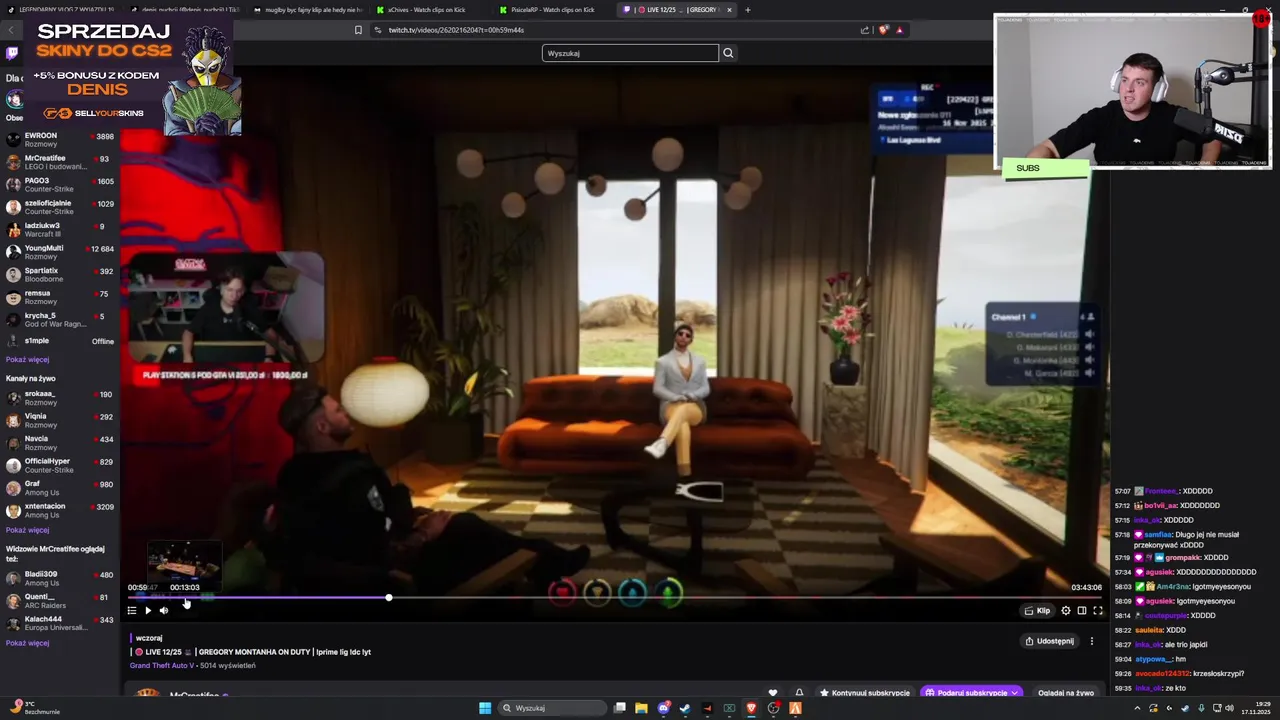The height and width of the screenshot is (720, 1280).
Task: Click Kontynuuj subskrypcję button
Action: point(865,692)
